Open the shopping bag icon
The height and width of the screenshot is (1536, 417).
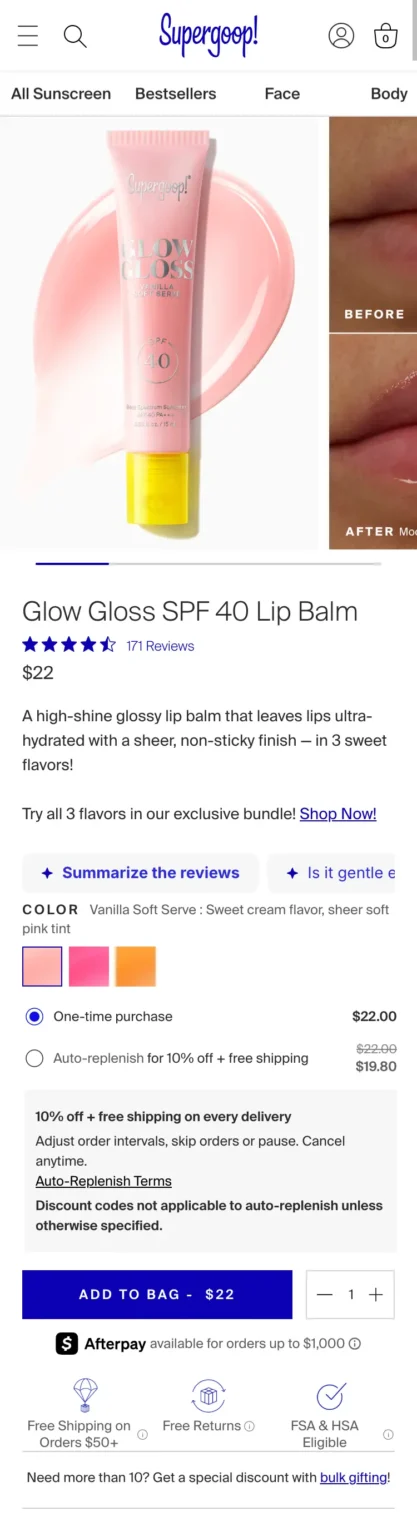385,36
